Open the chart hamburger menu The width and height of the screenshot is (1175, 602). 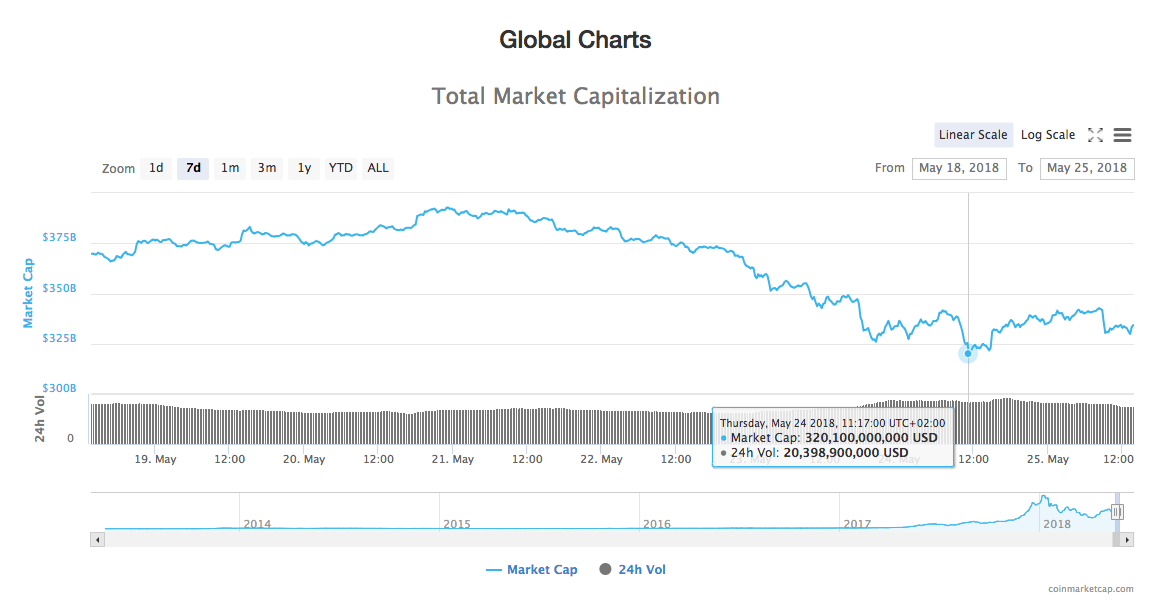click(x=1122, y=135)
